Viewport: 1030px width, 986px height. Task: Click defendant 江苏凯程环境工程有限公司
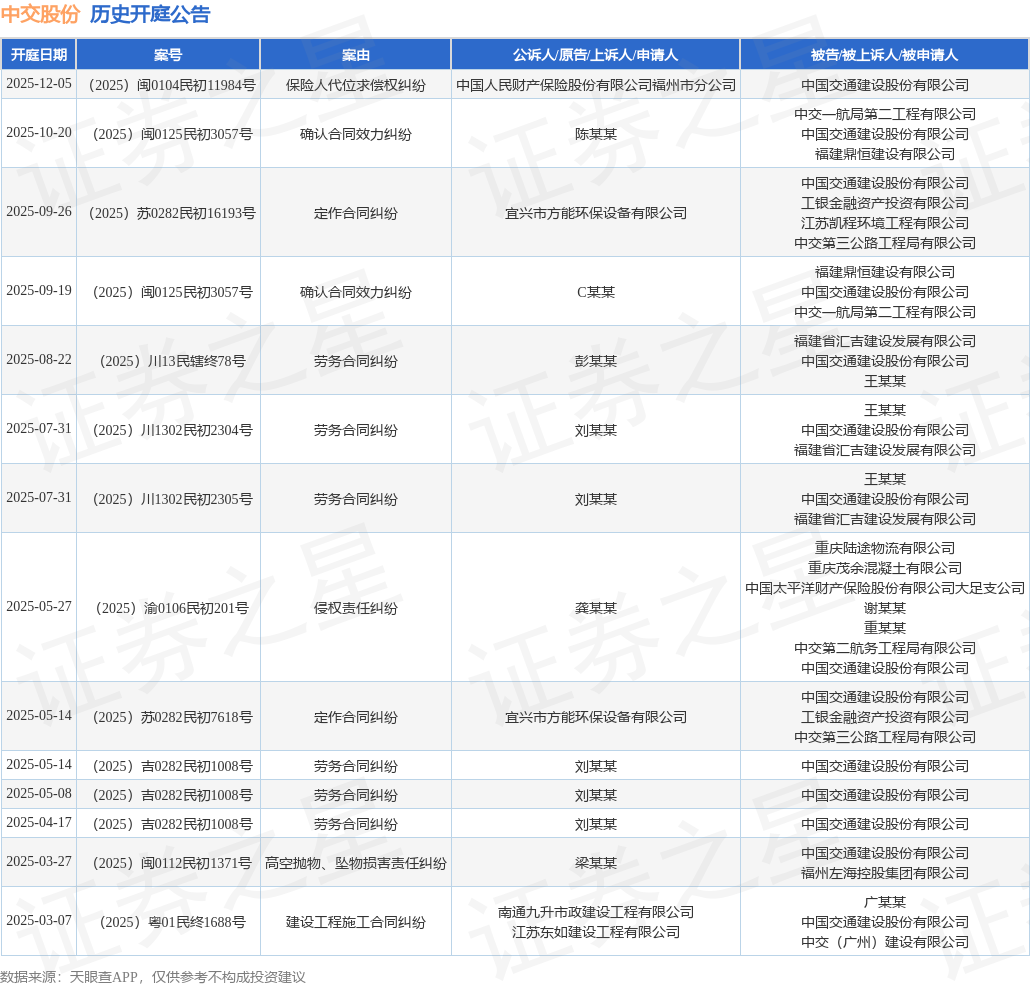click(885, 223)
